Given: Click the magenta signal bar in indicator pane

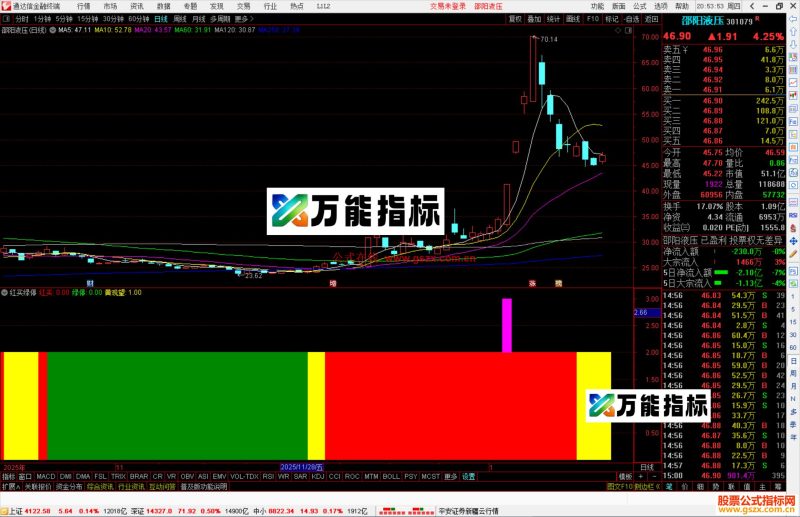Looking at the screenshot, I should click(x=507, y=325).
